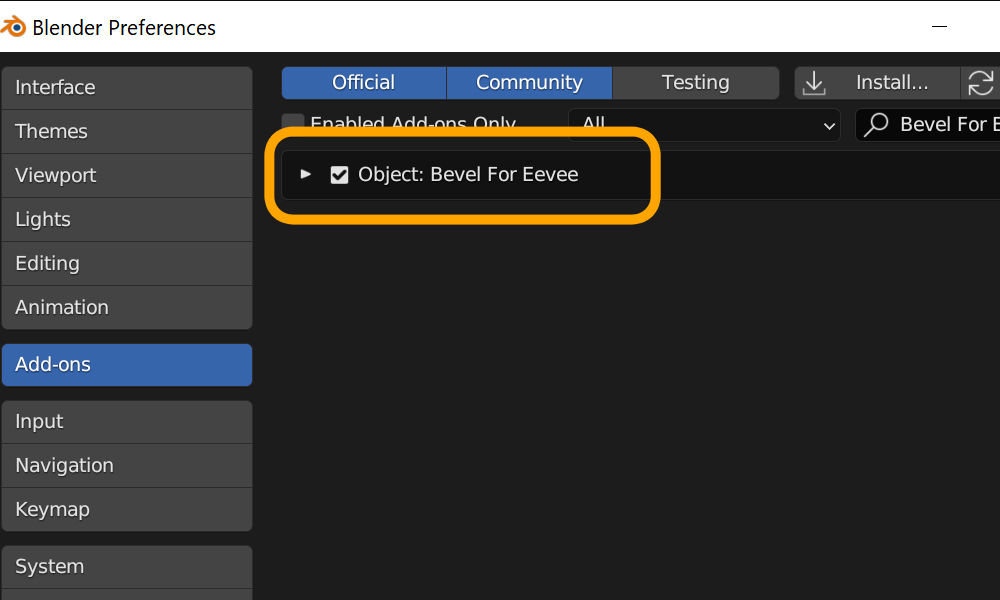
Task: Open the Keymap section
Action: (127, 509)
